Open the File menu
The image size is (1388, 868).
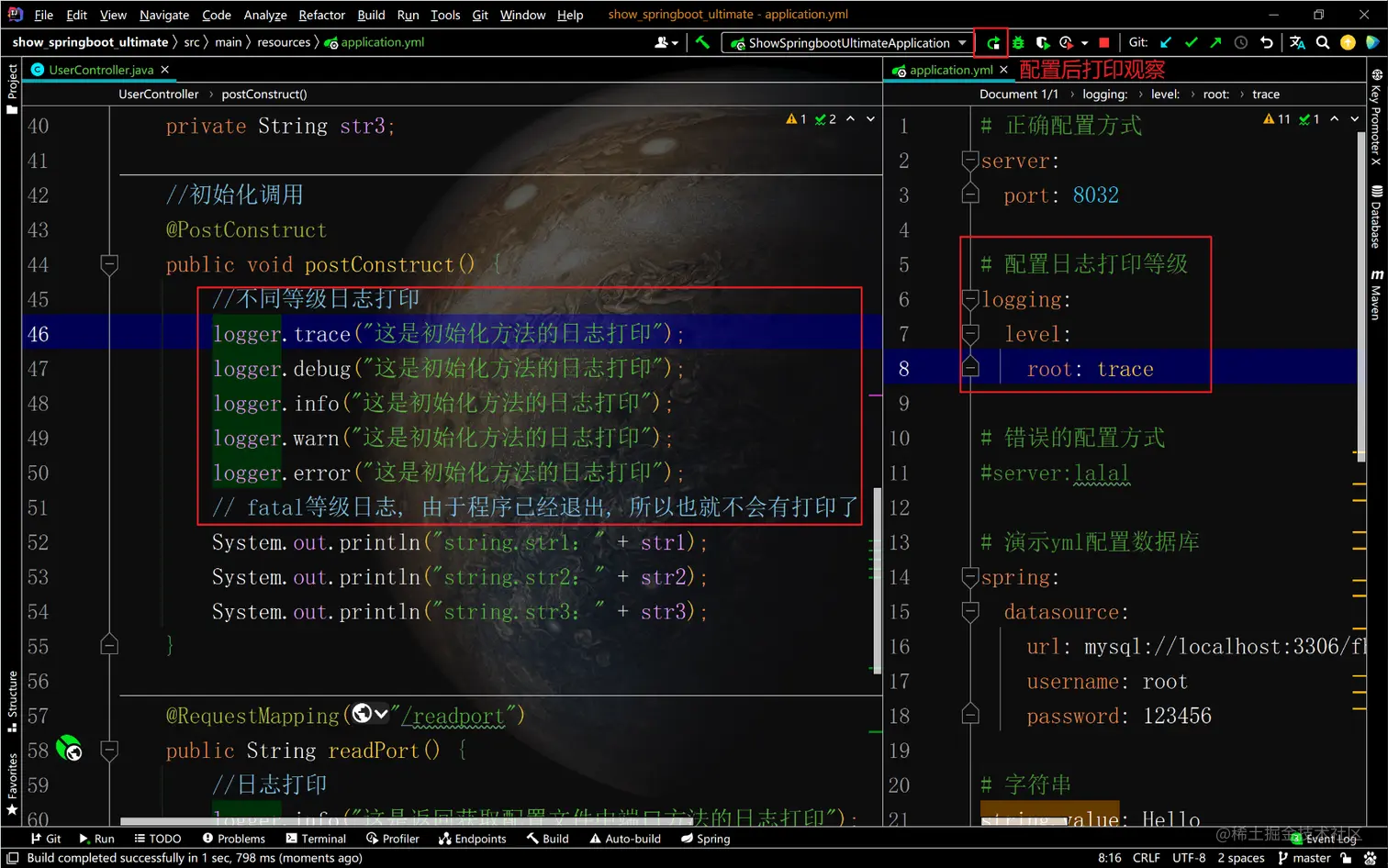[x=43, y=15]
